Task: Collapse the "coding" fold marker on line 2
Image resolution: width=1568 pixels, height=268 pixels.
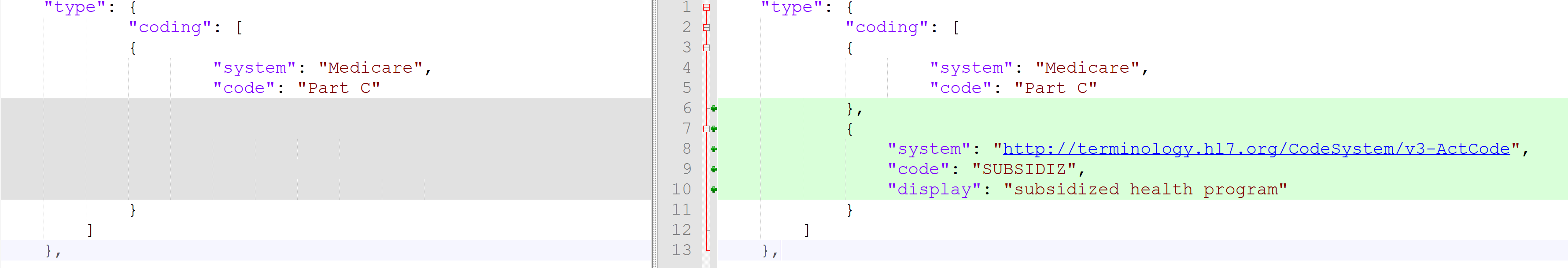Action: pyautogui.click(x=706, y=27)
